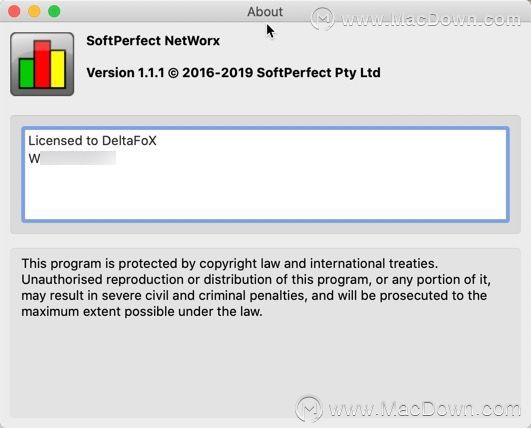Screen dimensions: 531x428
Task: Click the About title in the title bar
Action: click(x=265, y=12)
